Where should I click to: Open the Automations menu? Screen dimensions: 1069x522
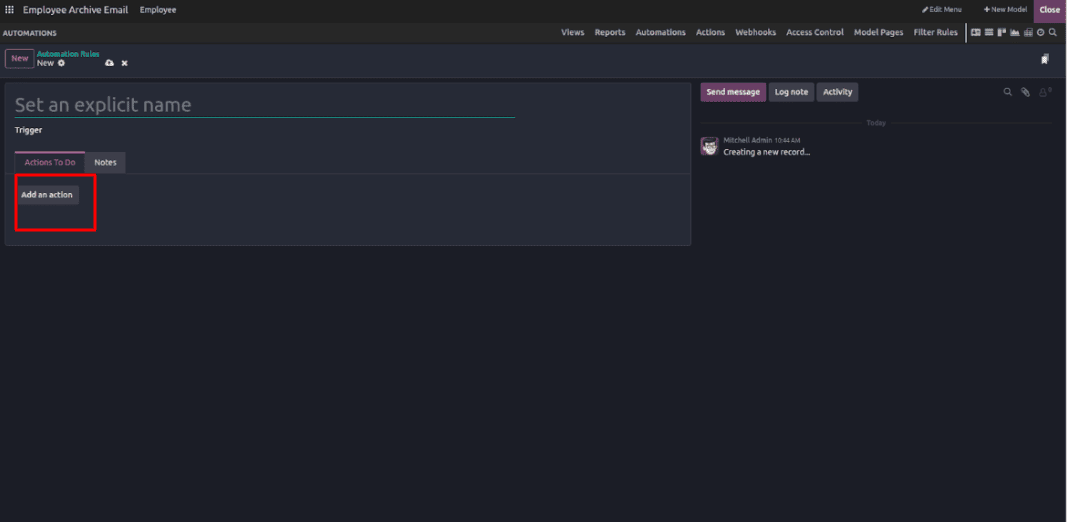coord(661,33)
